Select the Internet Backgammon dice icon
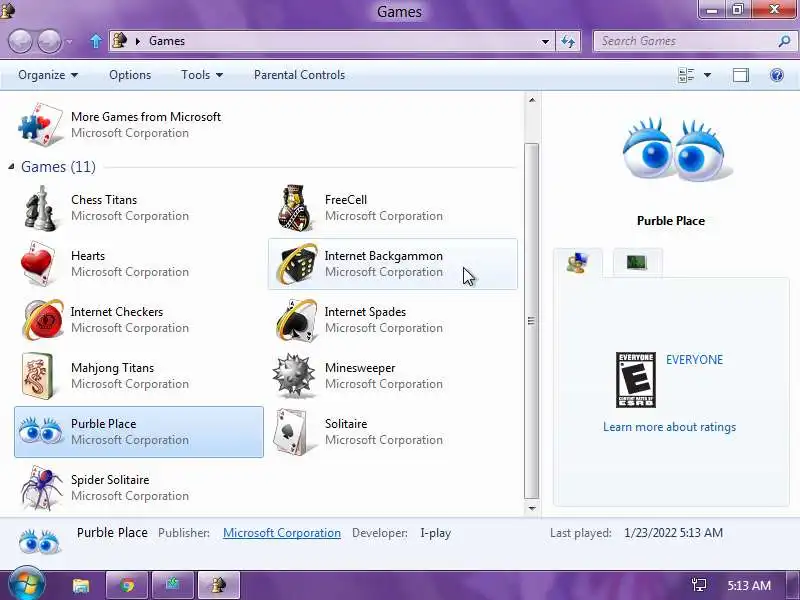 296,264
